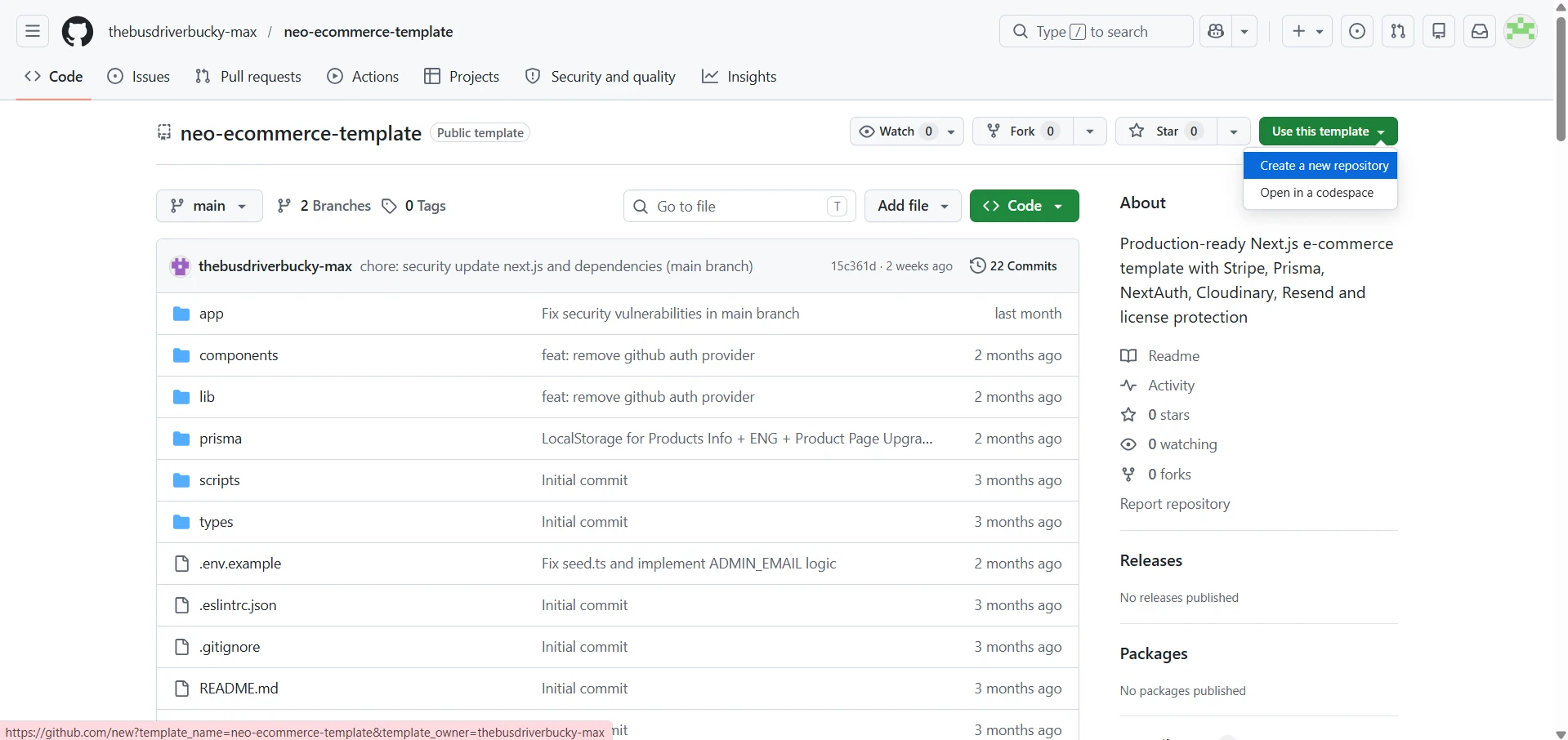Open the 0 Tags page
This screenshot has height=740, width=1568.
tap(413, 206)
